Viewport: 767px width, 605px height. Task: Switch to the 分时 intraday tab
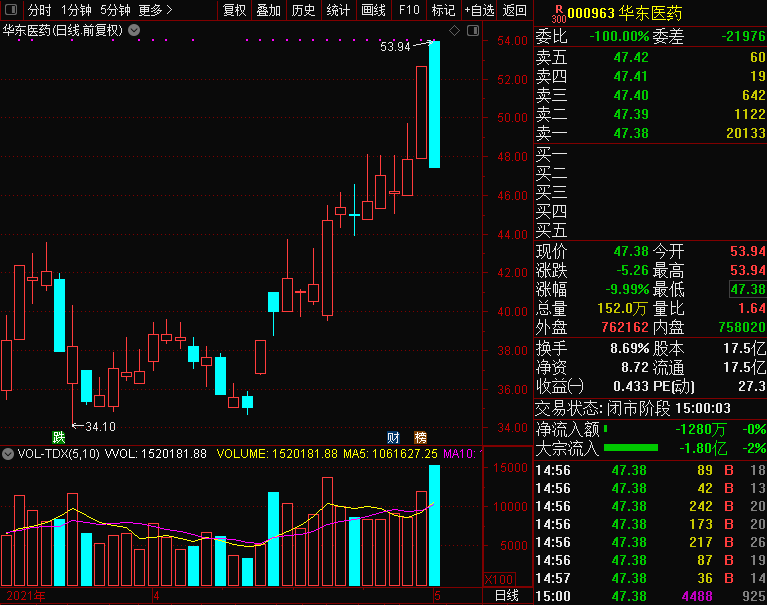coord(39,10)
